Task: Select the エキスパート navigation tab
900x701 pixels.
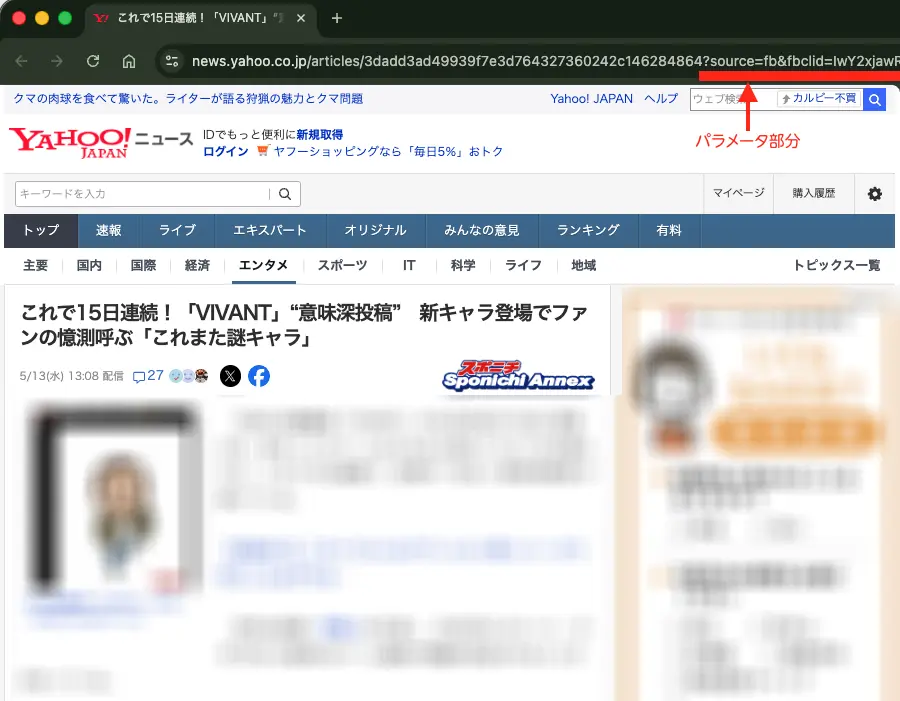Action: click(x=270, y=231)
